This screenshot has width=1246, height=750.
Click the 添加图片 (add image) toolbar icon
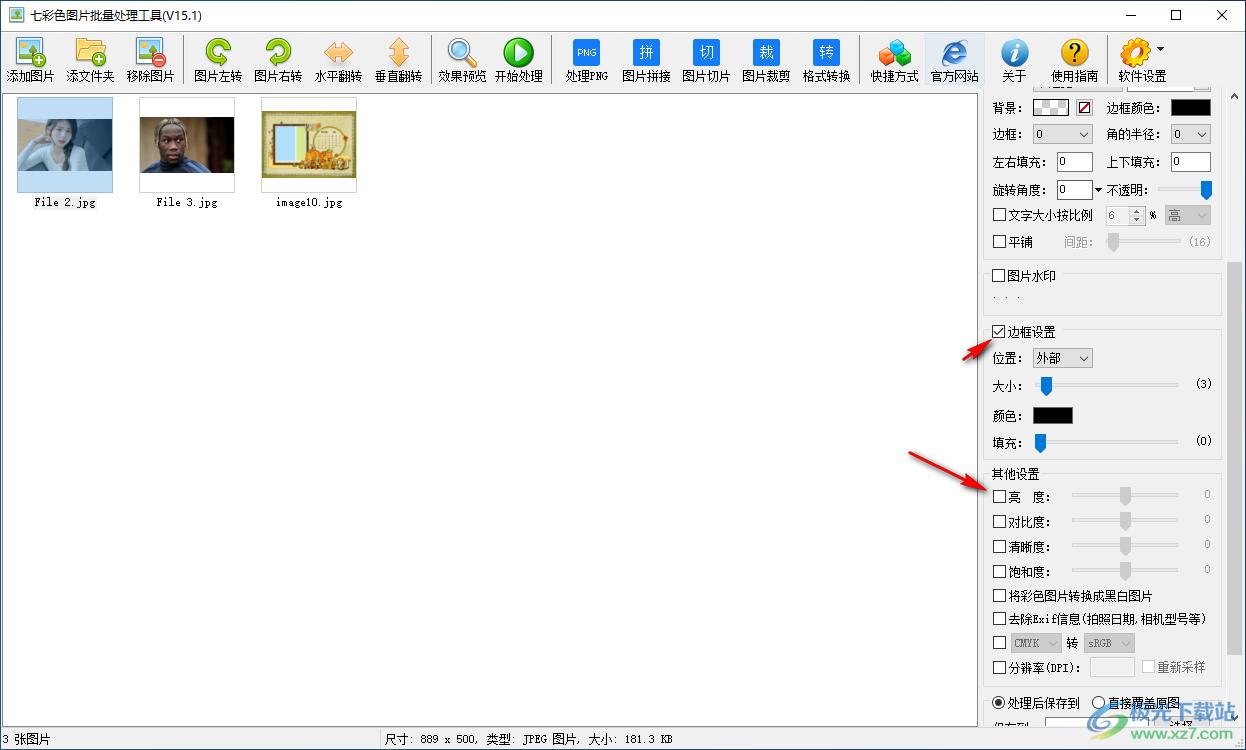point(30,59)
